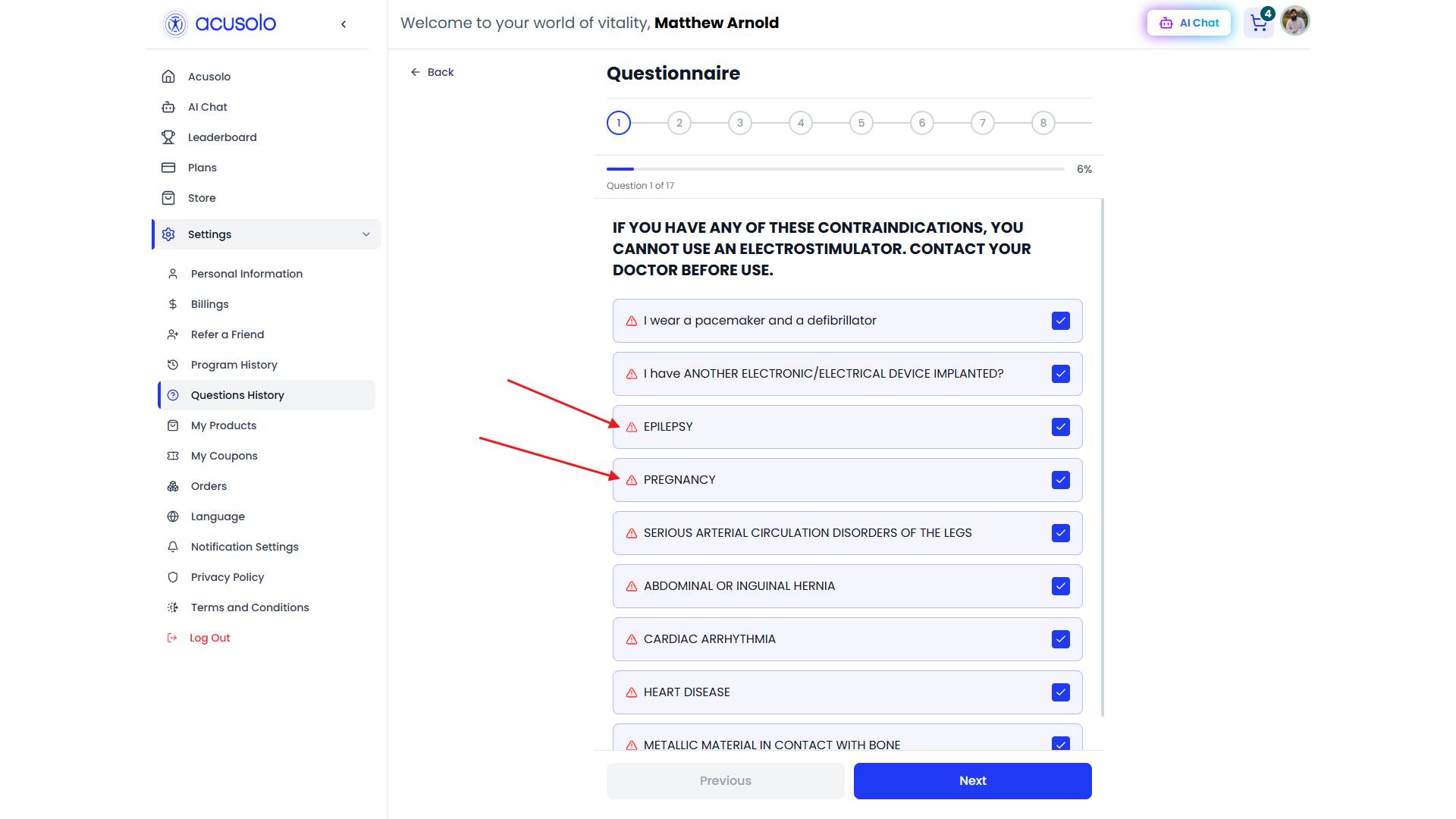1456x819 pixels.
Task: Jump to questionnaire step 2
Action: (x=679, y=123)
